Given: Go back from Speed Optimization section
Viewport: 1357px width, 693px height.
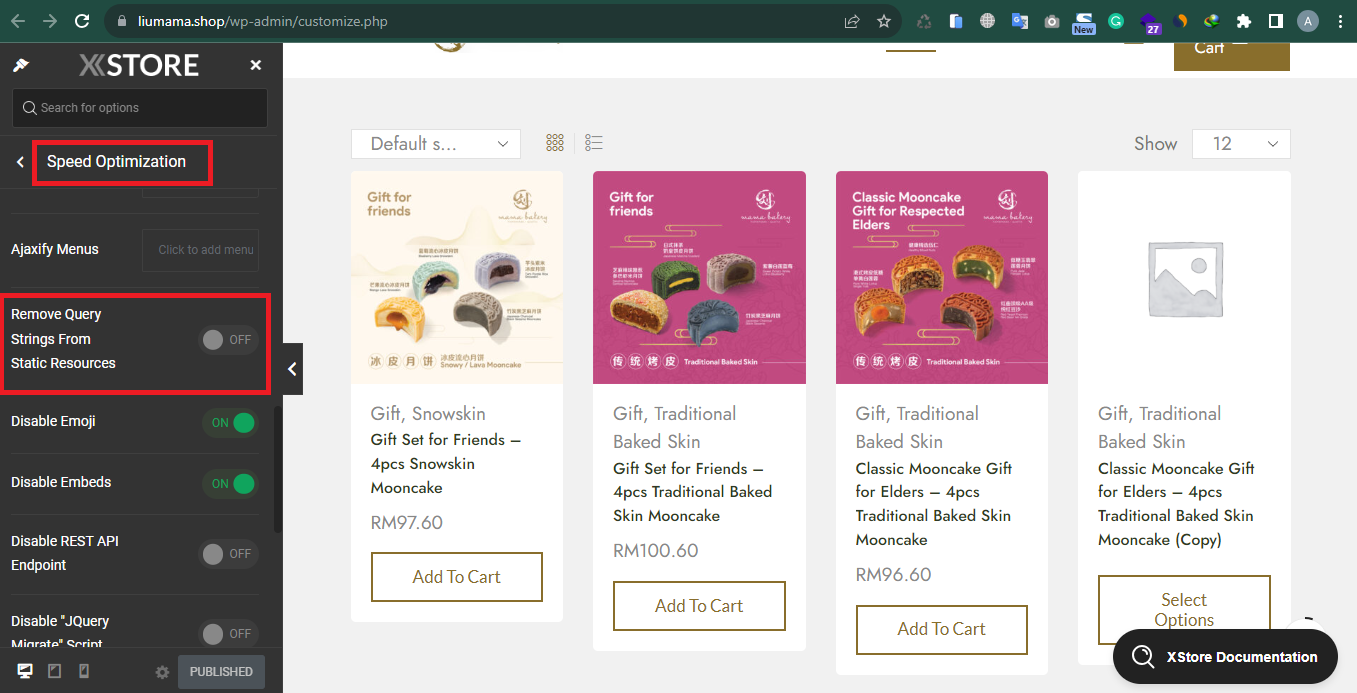Looking at the screenshot, I should (x=20, y=162).
